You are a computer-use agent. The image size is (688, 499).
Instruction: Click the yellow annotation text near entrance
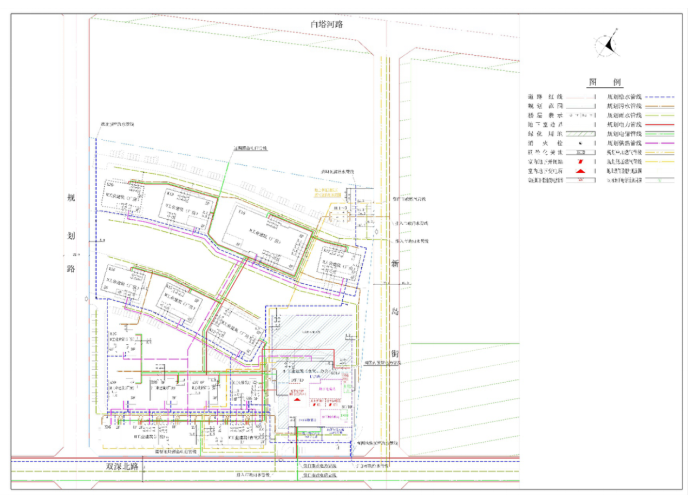coord(327,192)
